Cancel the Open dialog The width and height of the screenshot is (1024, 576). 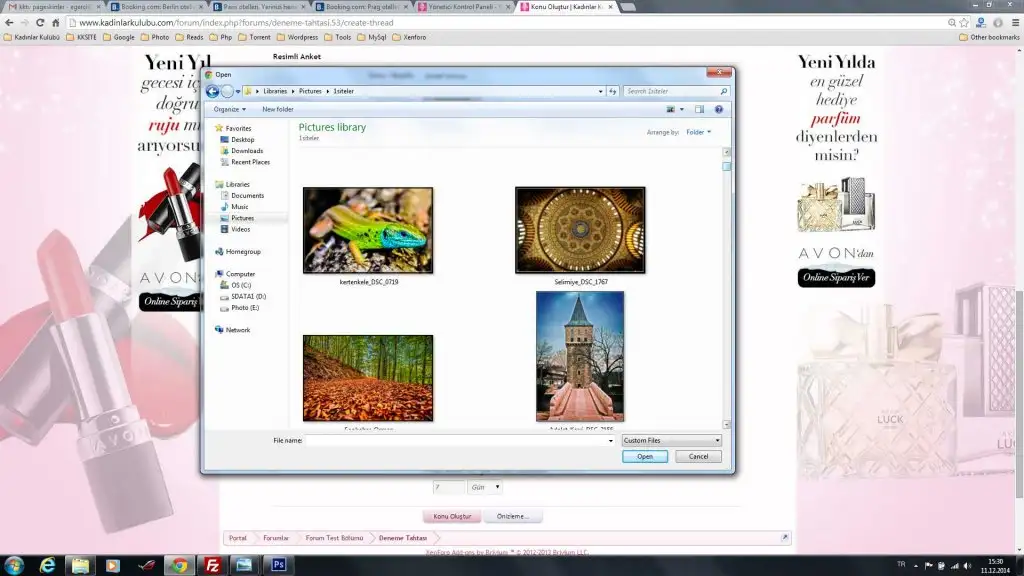coord(698,456)
